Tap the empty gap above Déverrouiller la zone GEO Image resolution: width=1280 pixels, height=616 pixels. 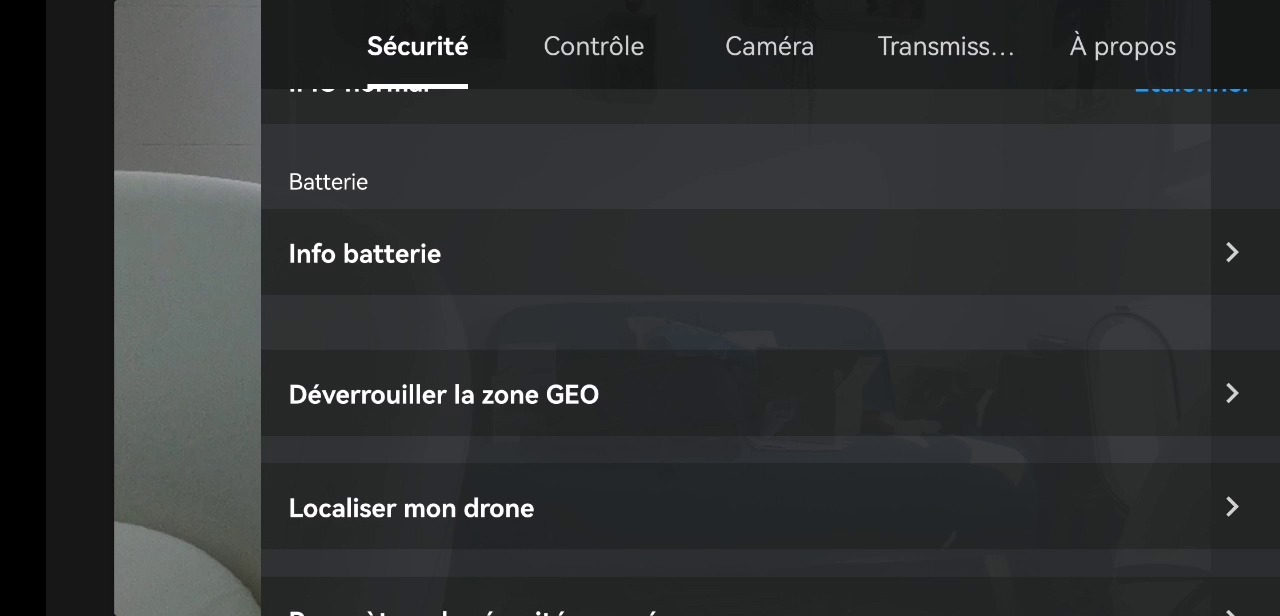point(770,322)
